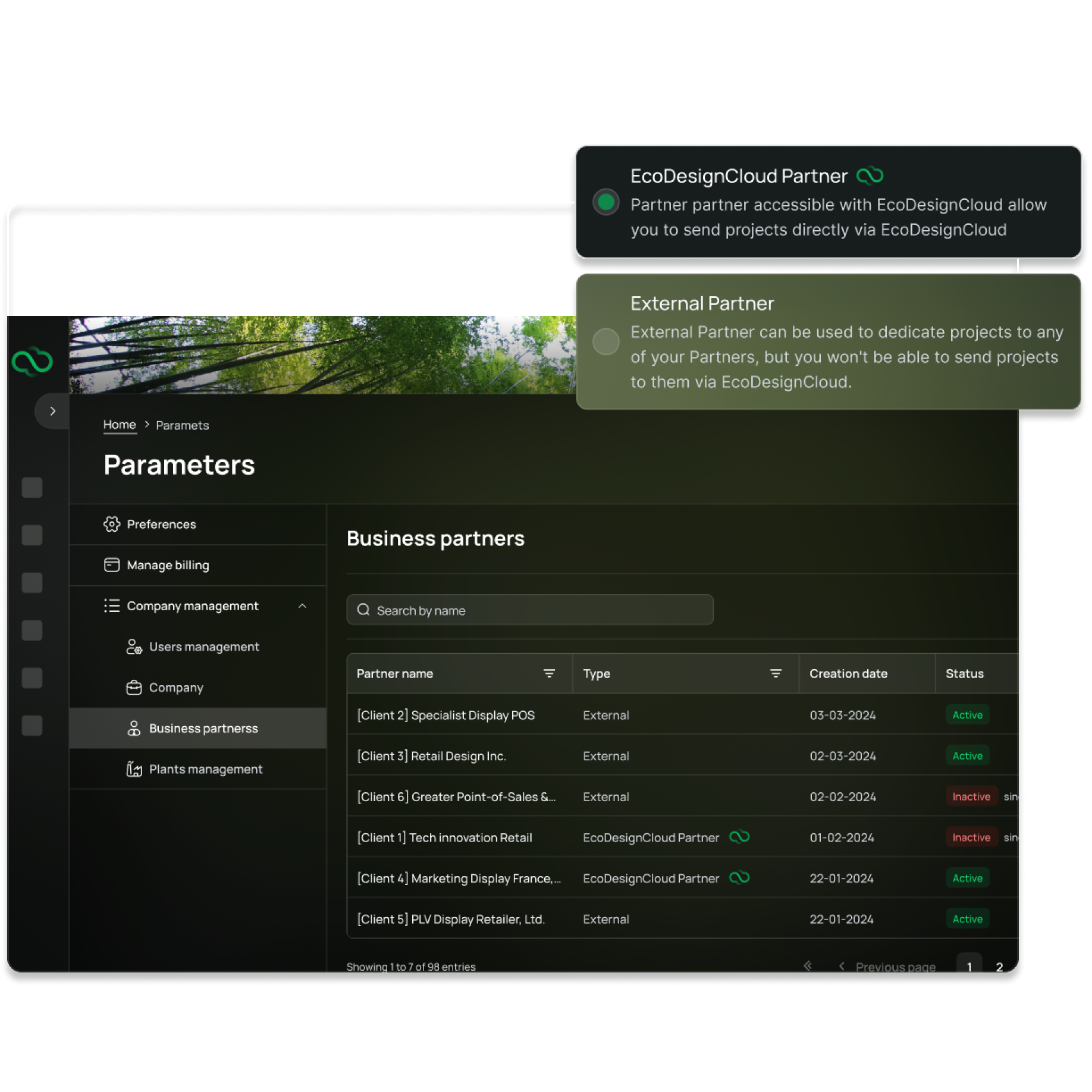Open the Manage billing menu item
The height and width of the screenshot is (1092, 1092).
click(x=168, y=565)
